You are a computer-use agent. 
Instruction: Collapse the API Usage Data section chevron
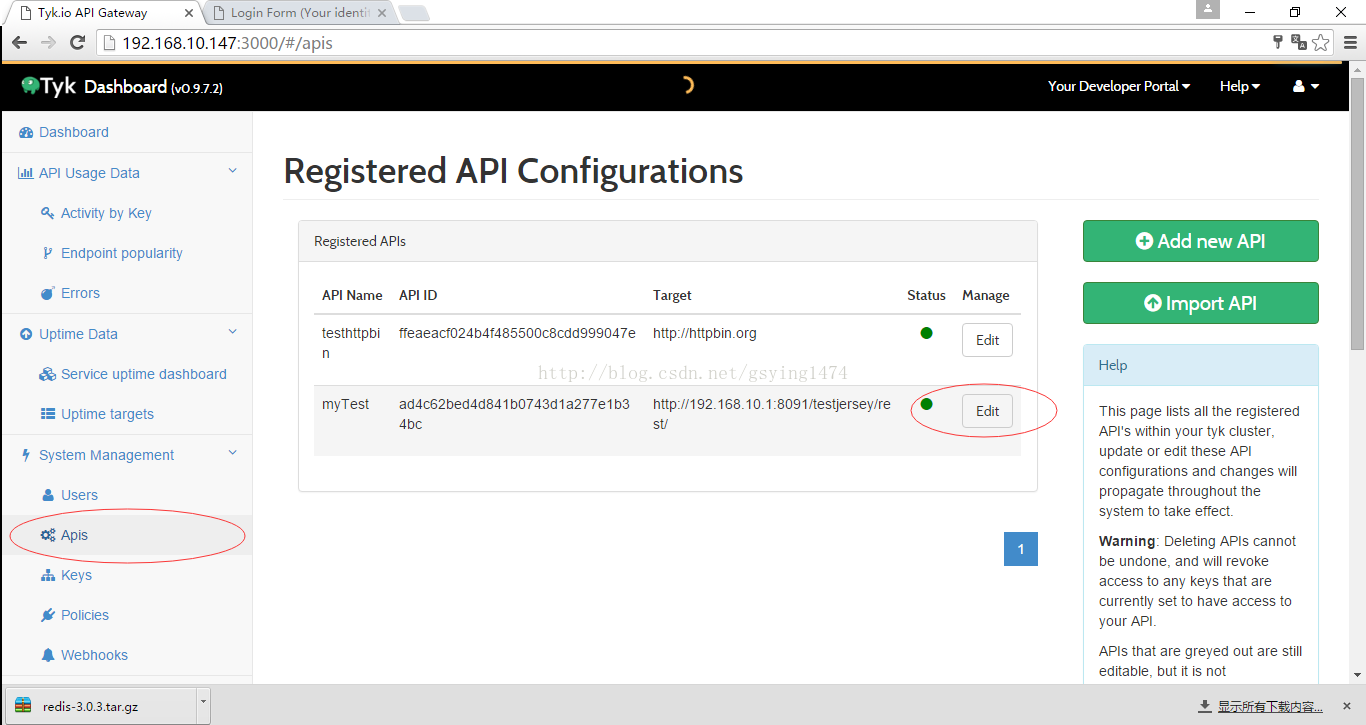tap(233, 172)
